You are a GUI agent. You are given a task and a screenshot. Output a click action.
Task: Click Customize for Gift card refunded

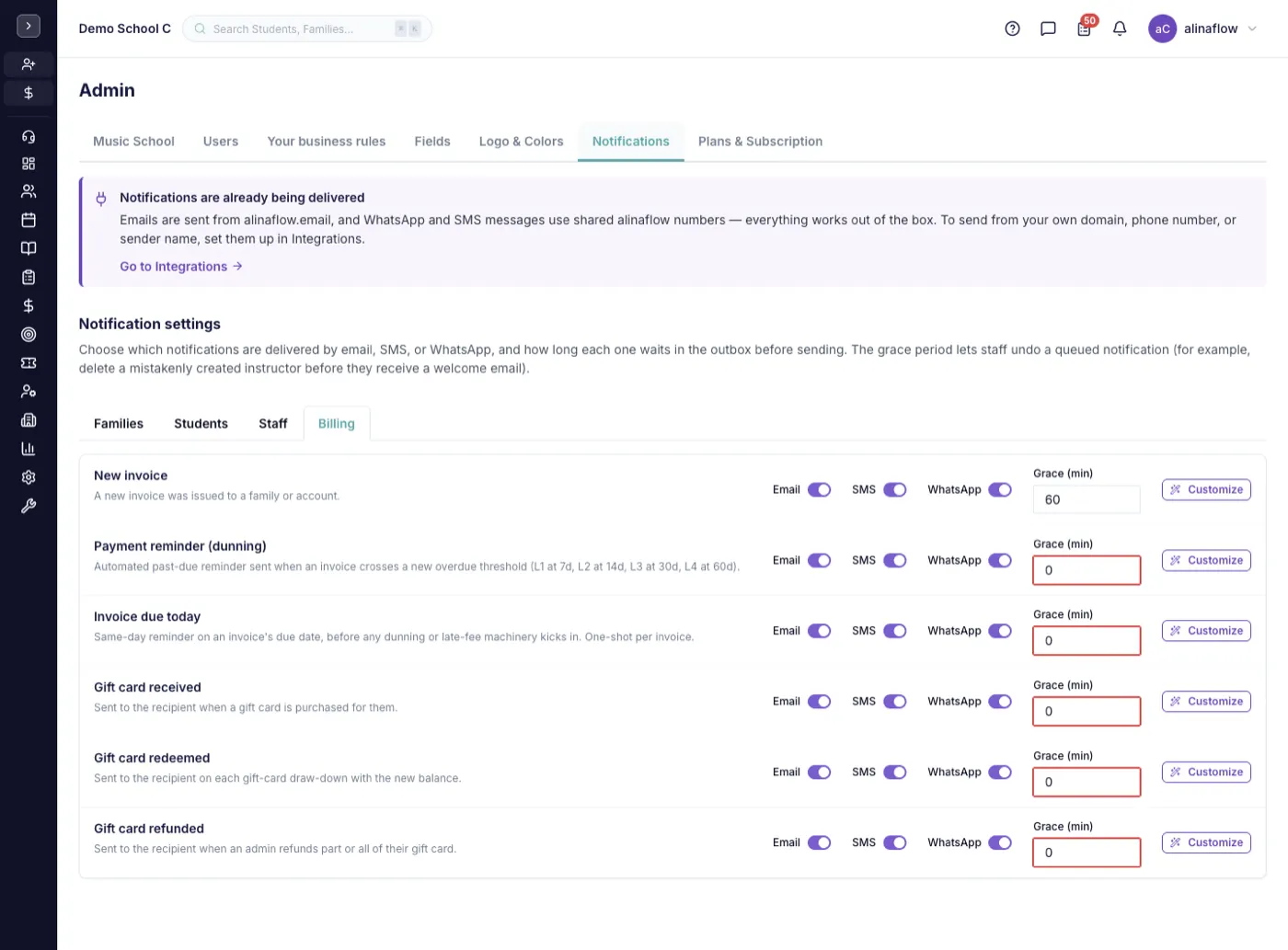tap(1206, 843)
